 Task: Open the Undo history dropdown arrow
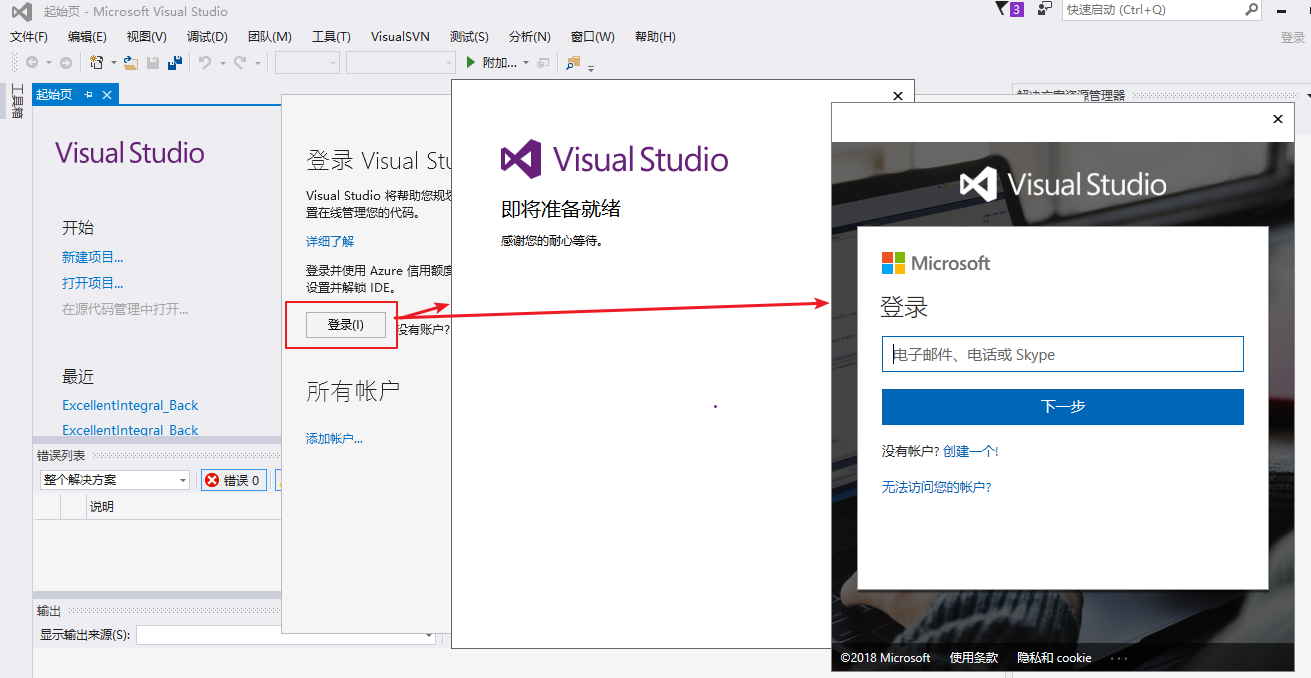(x=221, y=62)
